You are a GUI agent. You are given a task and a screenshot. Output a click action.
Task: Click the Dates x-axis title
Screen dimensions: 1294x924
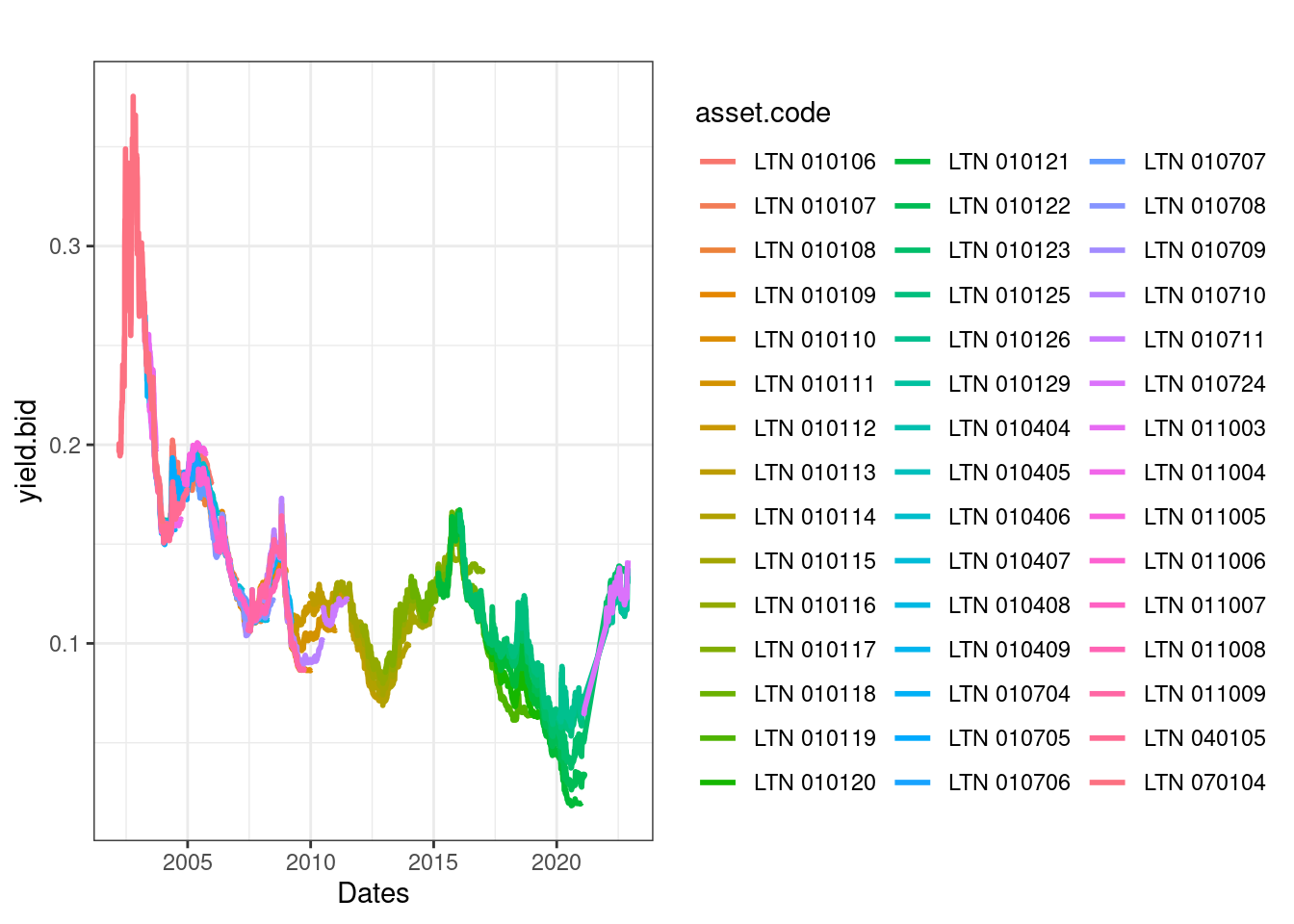tap(373, 893)
